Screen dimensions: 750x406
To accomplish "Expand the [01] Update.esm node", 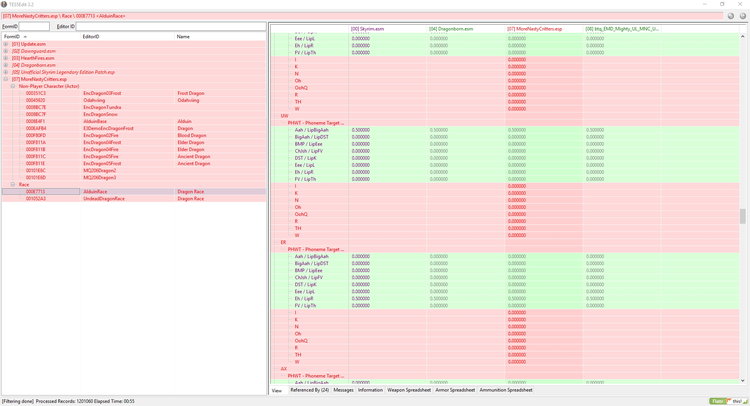I will 6,44.
